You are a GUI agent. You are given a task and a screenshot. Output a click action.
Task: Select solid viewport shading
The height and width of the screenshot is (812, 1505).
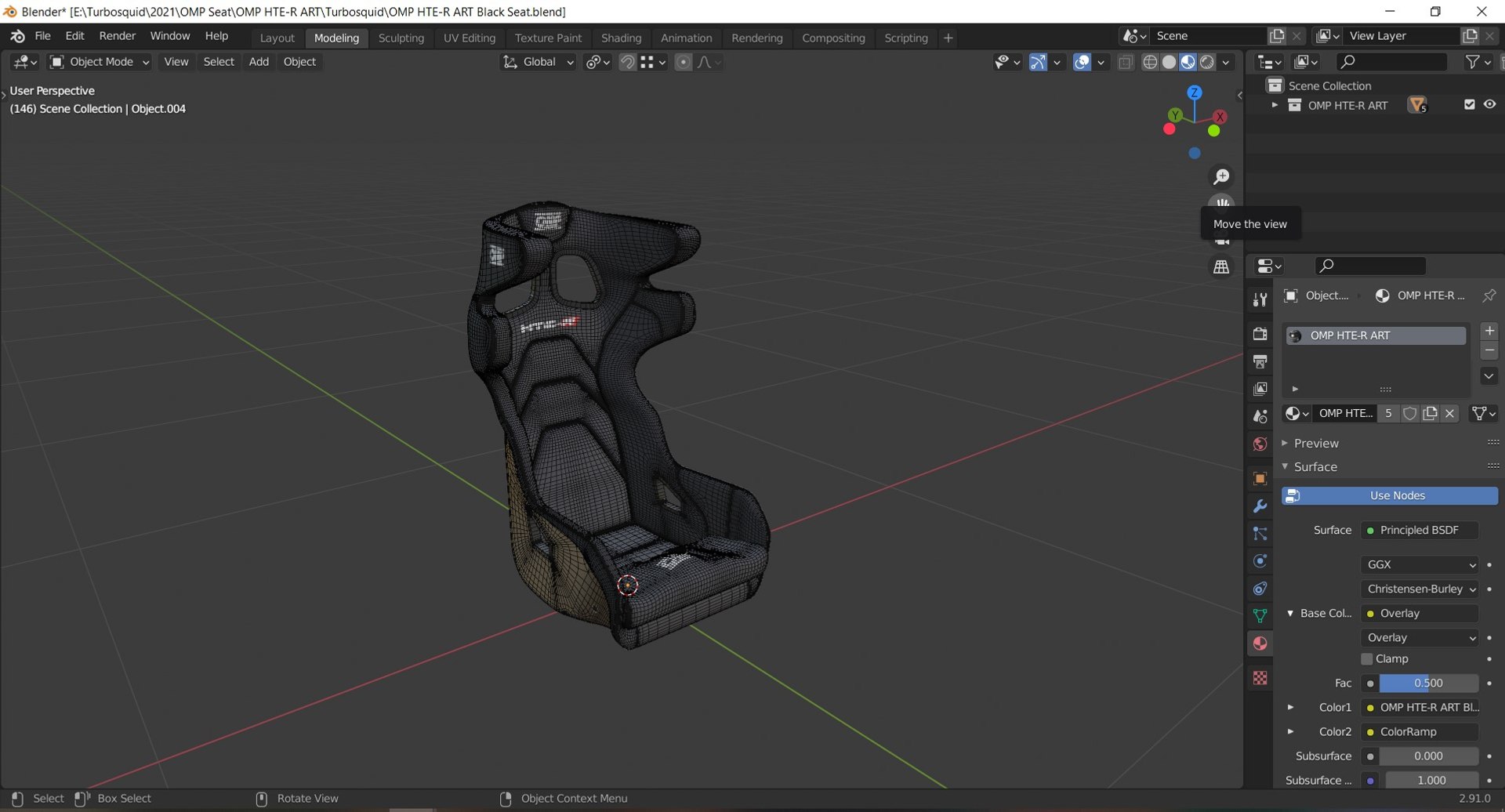pyautogui.click(x=1169, y=62)
